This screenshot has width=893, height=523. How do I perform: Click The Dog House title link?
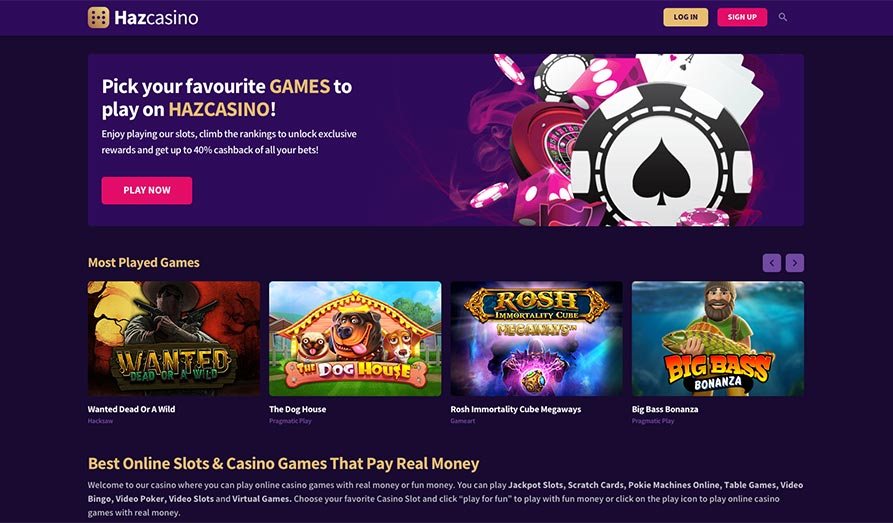297,409
